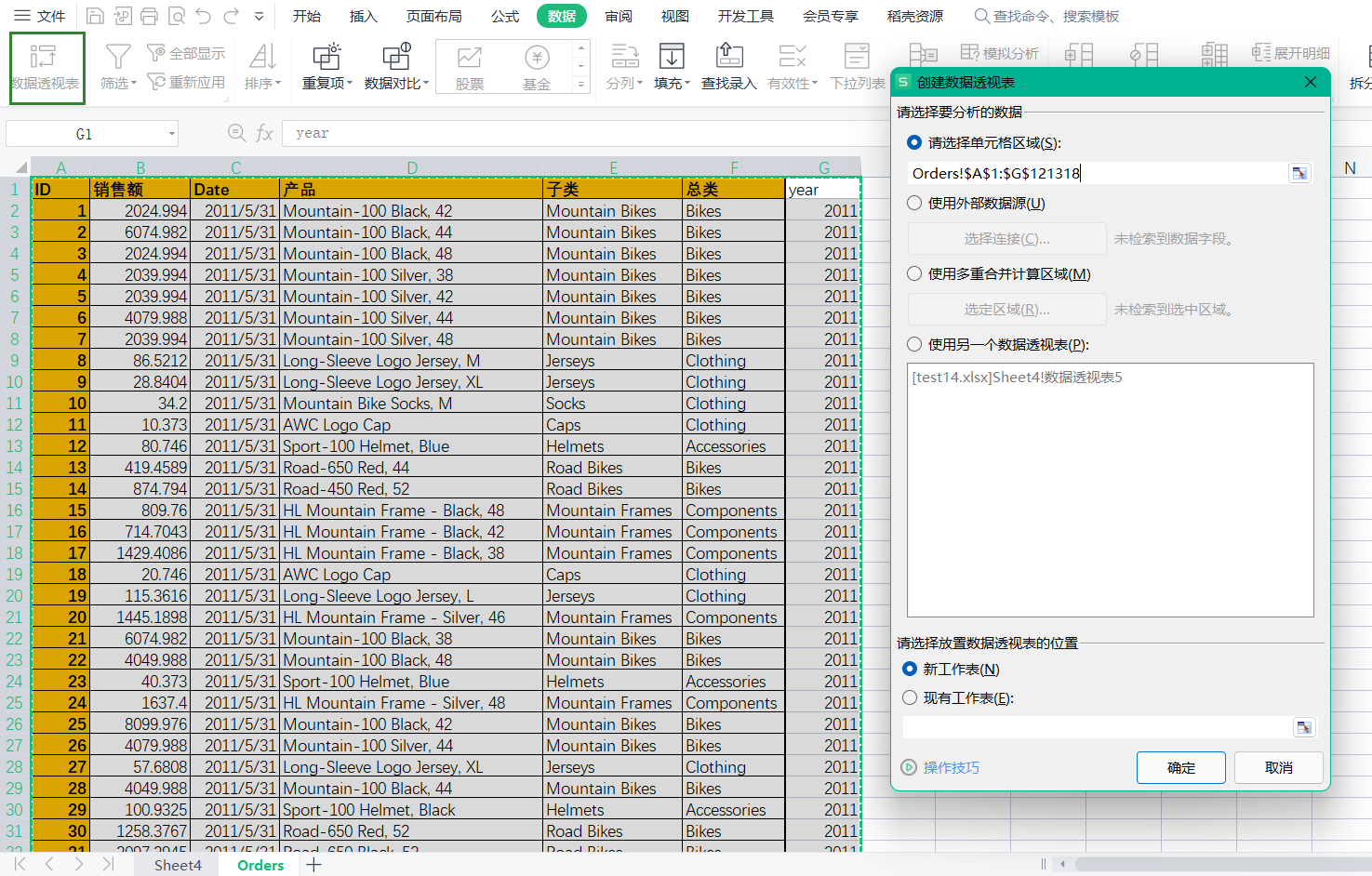Switch to the Sheet4 worksheet tab
The width and height of the screenshot is (1372, 876).
click(178, 865)
